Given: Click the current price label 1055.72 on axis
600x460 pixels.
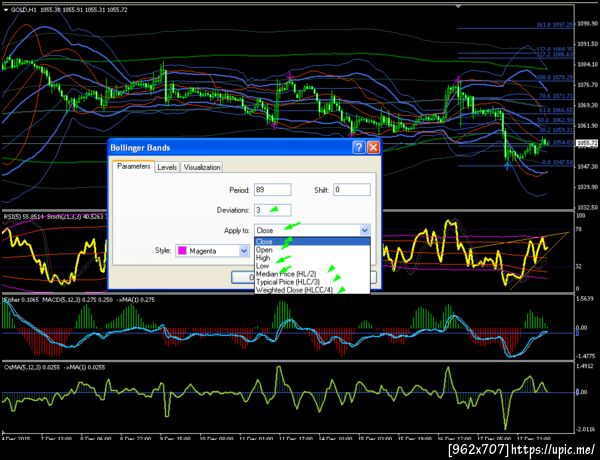Looking at the screenshot, I should 587,144.
